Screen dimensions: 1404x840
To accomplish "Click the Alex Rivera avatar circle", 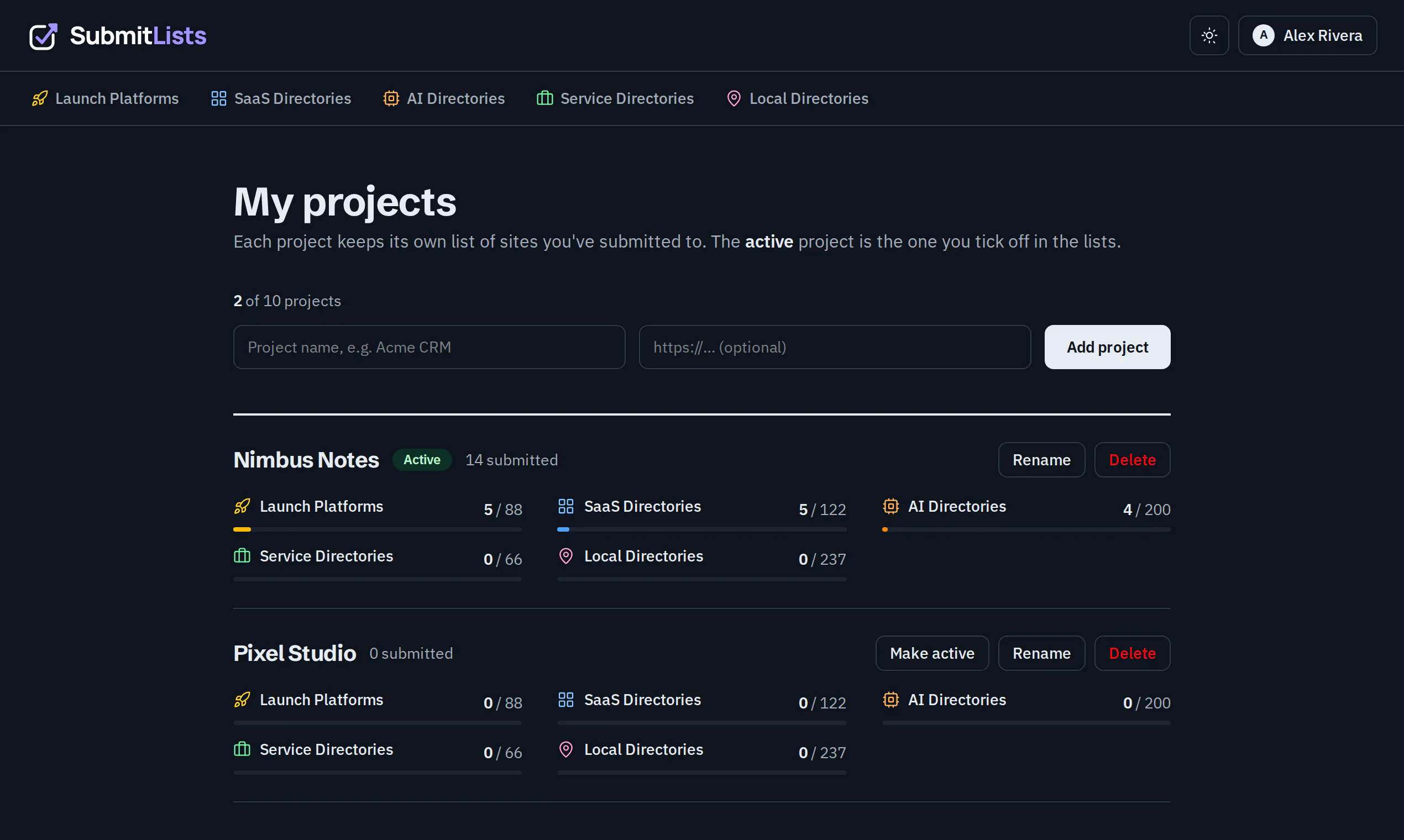I will (x=1263, y=36).
